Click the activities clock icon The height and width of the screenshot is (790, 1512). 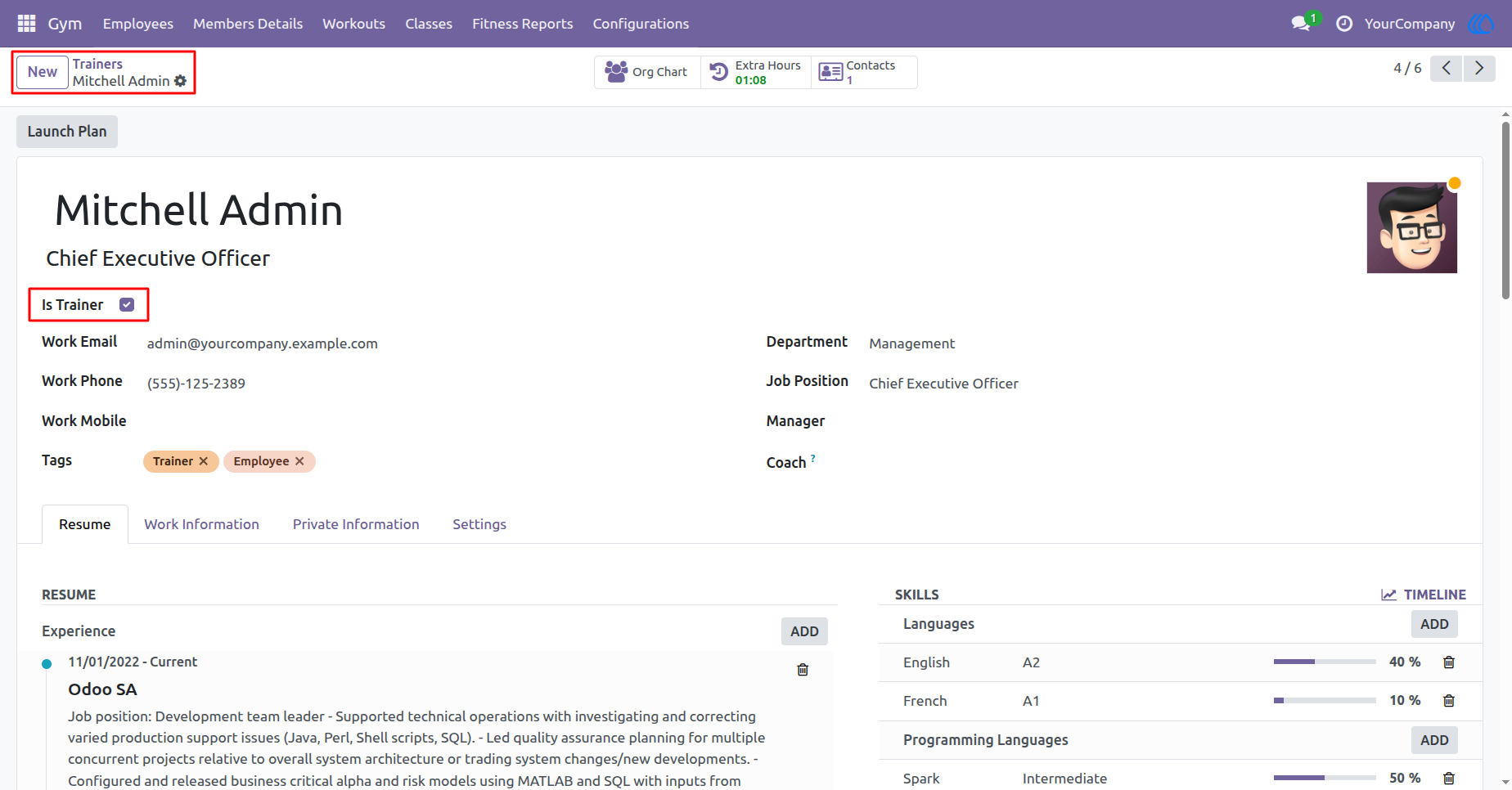coord(1344,24)
